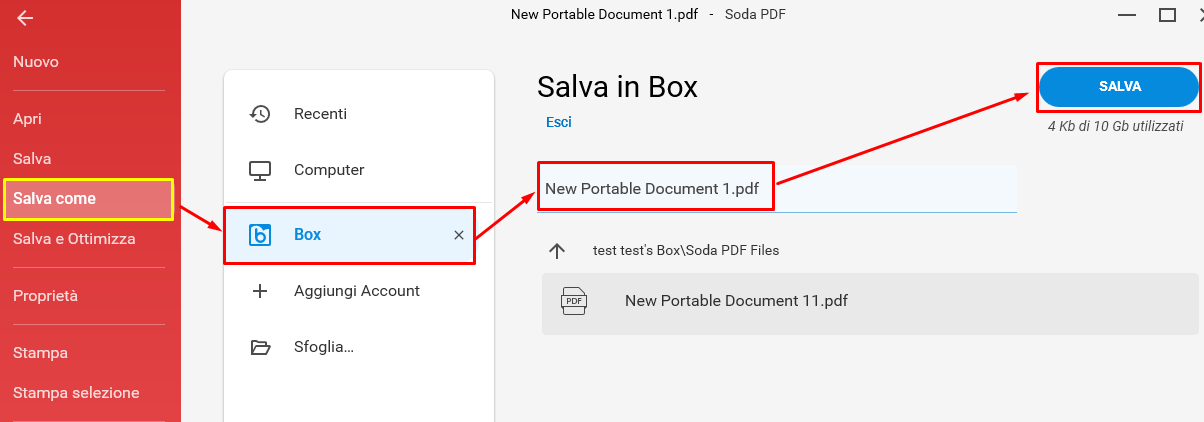The image size is (1204, 422).
Task: Go up one folder with arrow icon
Action: (558, 251)
